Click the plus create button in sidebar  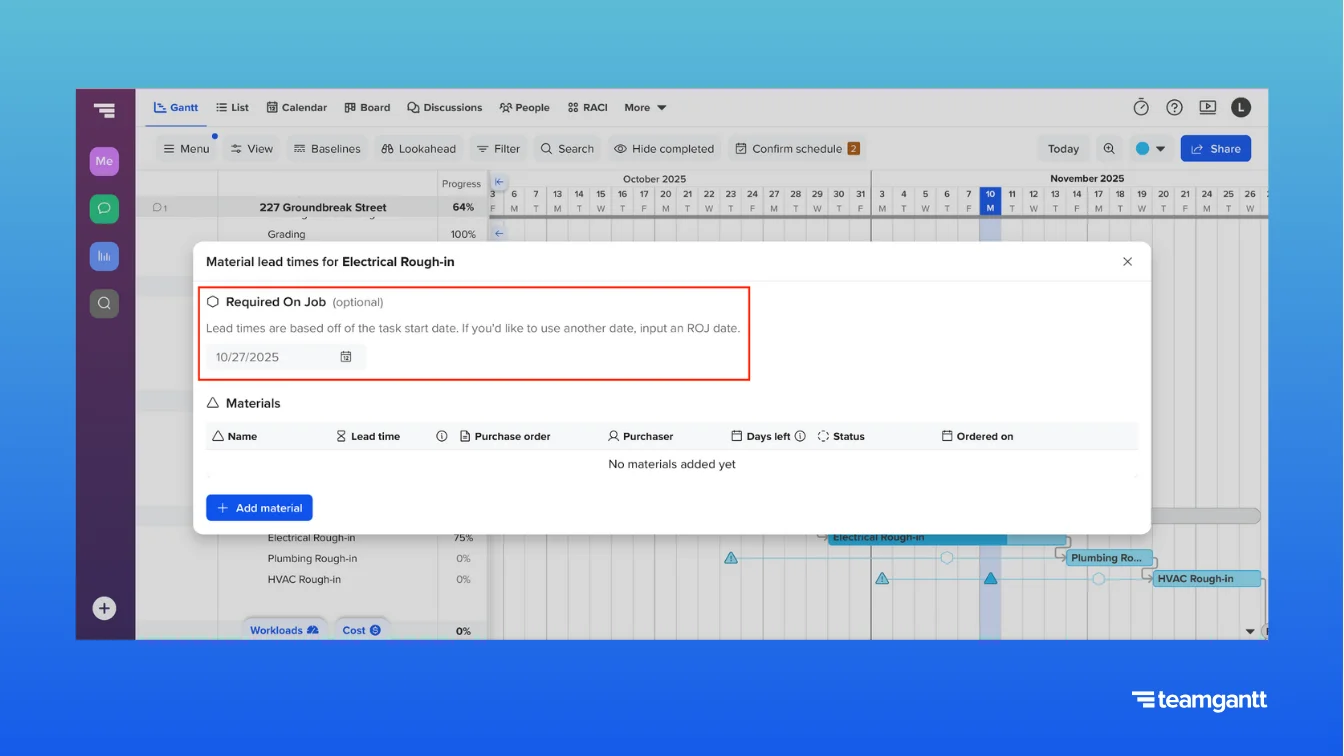(x=104, y=608)
